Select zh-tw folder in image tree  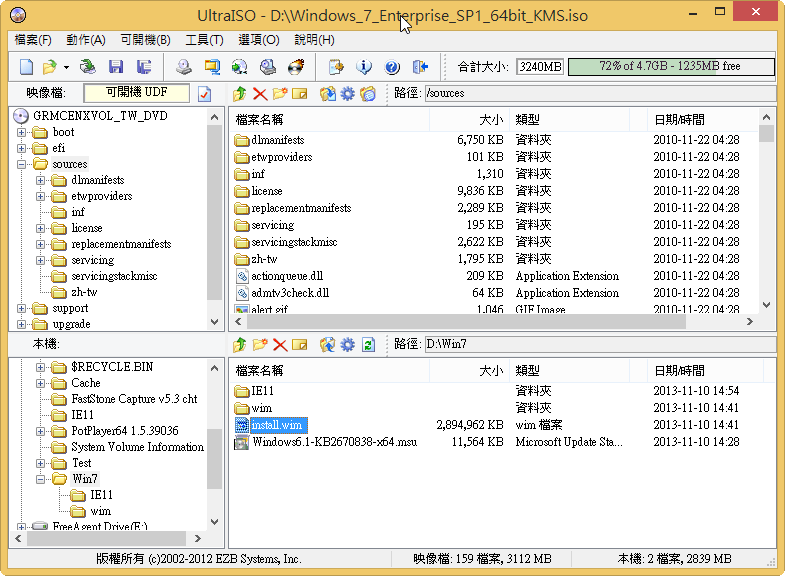coord(84,292)
